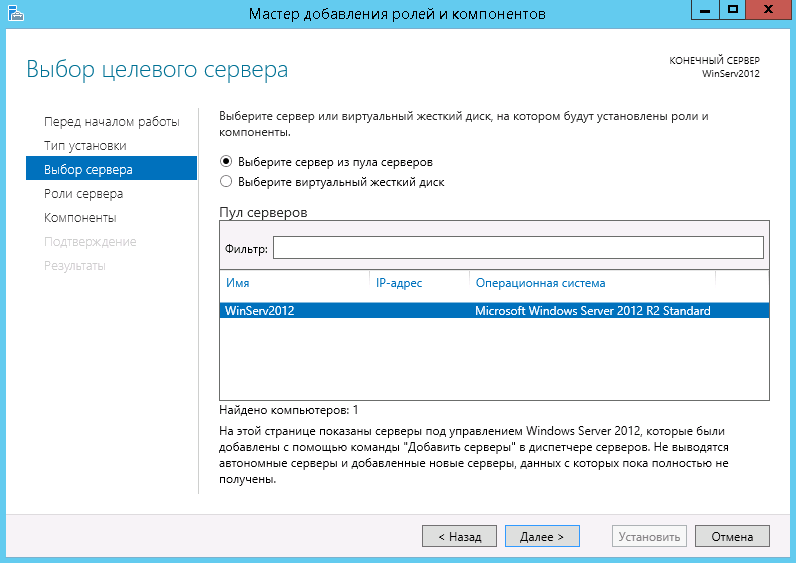
Task: Go to 'Перед началом работы' step
Action: 111,122
